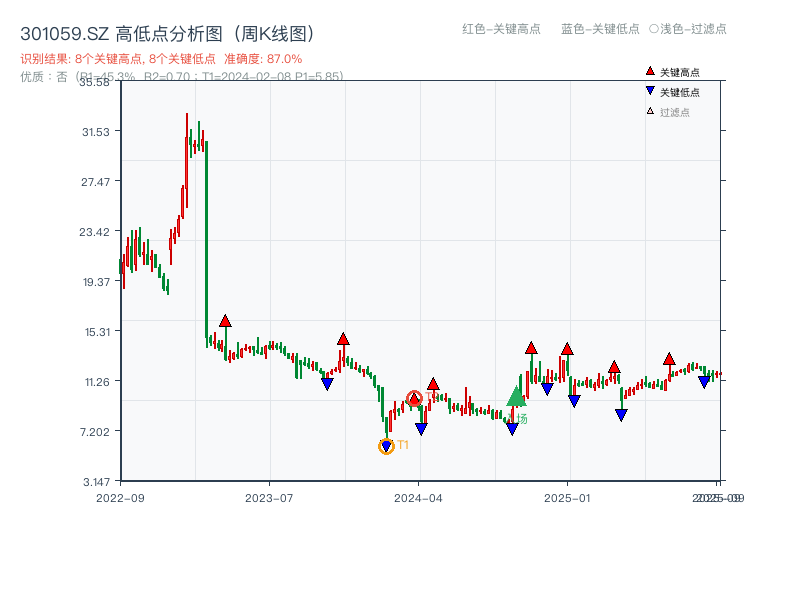Viewport: 800px width, 600px height.
Task: Toggle the 浅色-过滤点 legend entry
Action: [688, 30]
